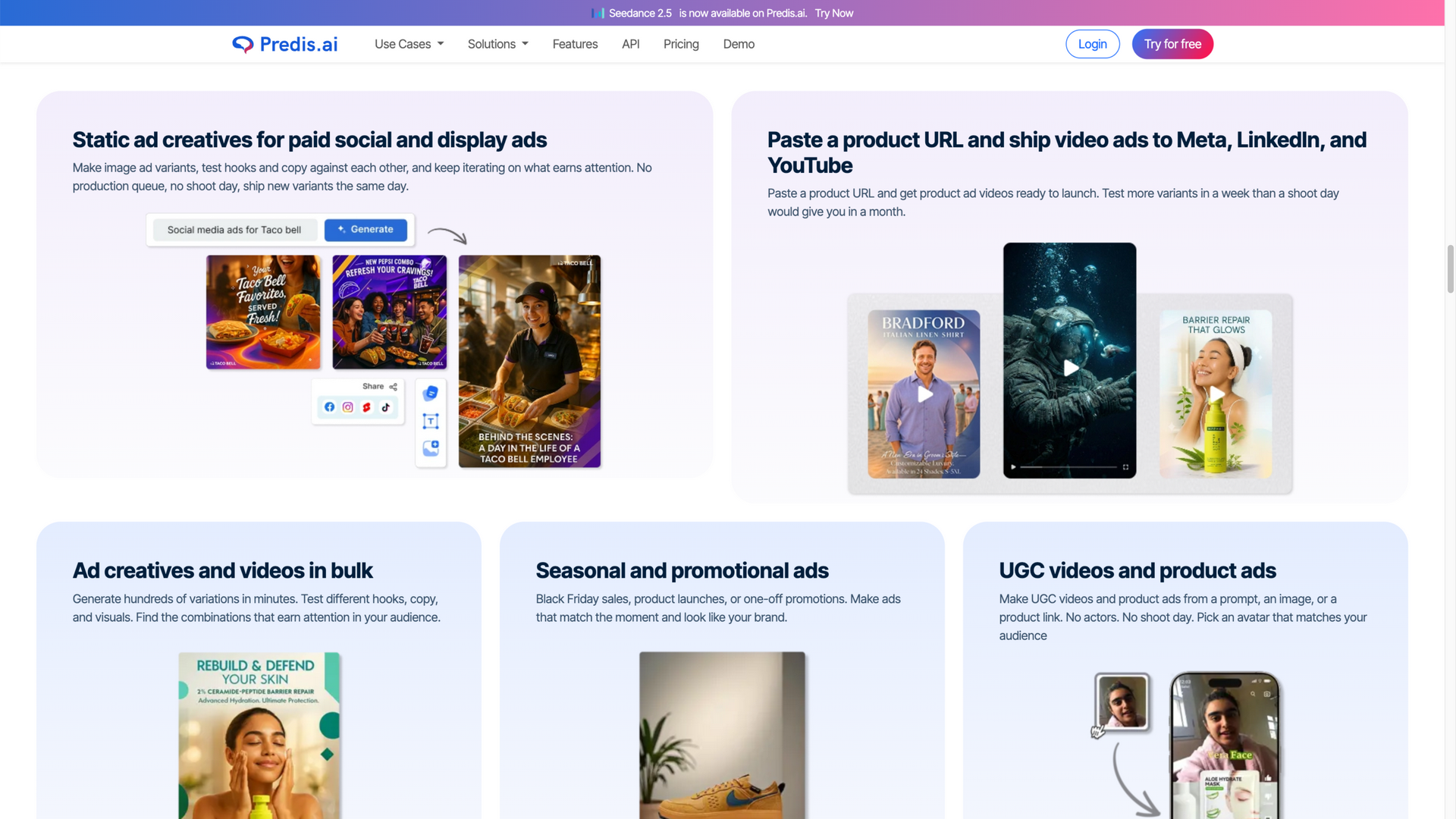The width and height of the screenshot is (1456, 819).
Task: Click the share icon beside the Share label
Action: (x=393, y=387)
